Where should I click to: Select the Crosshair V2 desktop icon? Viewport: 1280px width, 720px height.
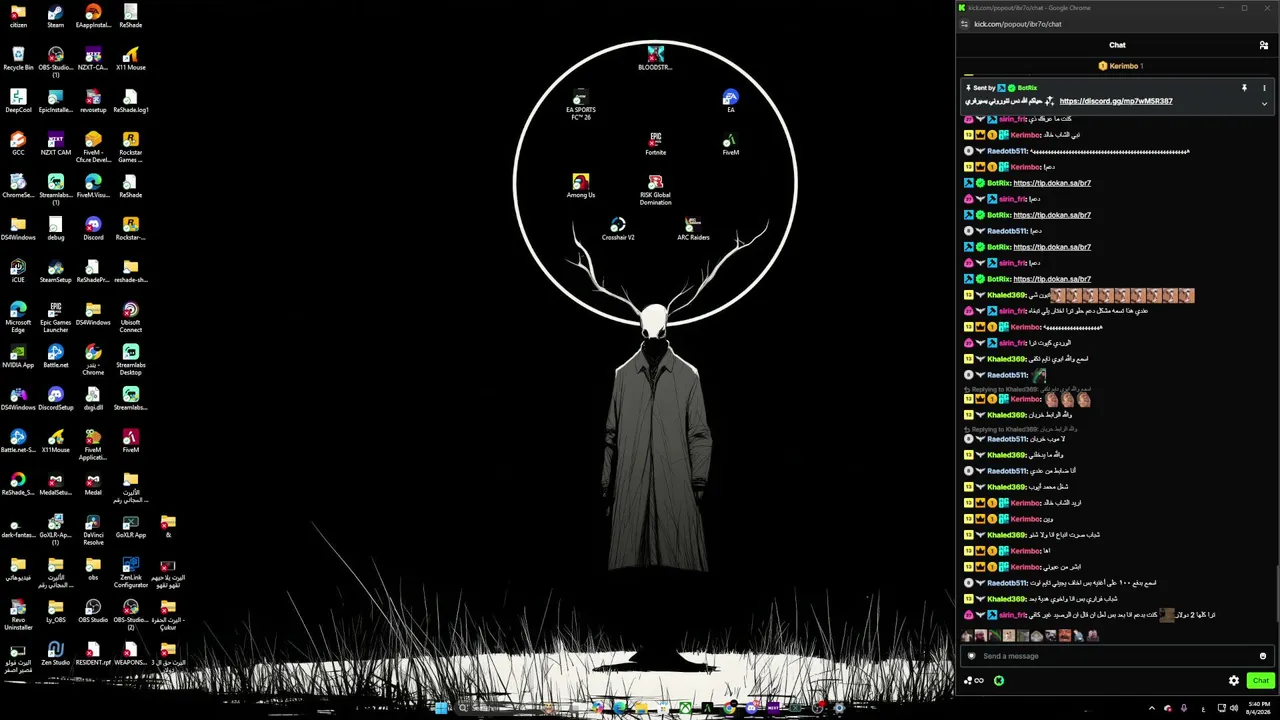618,228
